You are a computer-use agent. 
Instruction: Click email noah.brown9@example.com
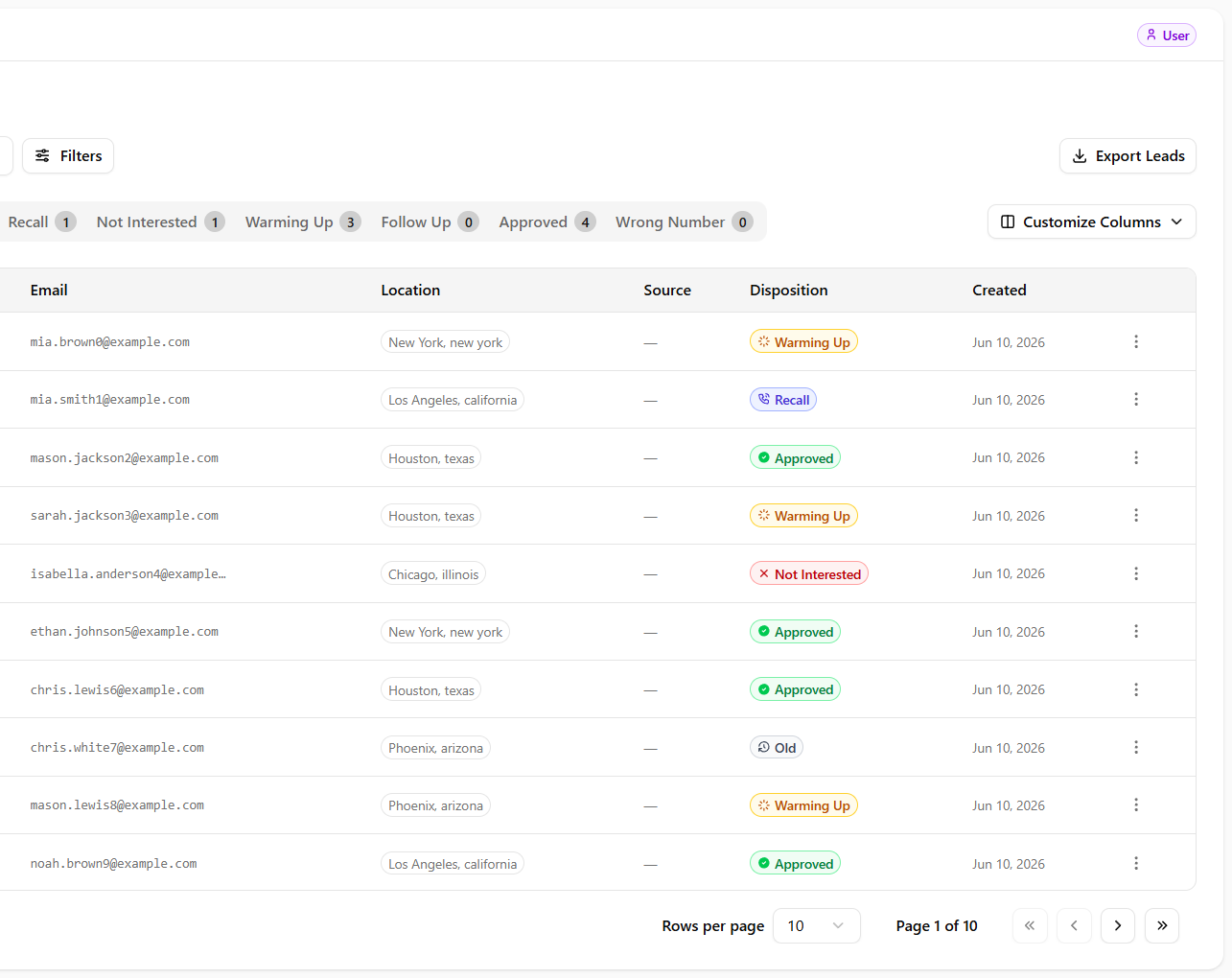(x=114, y=864)
